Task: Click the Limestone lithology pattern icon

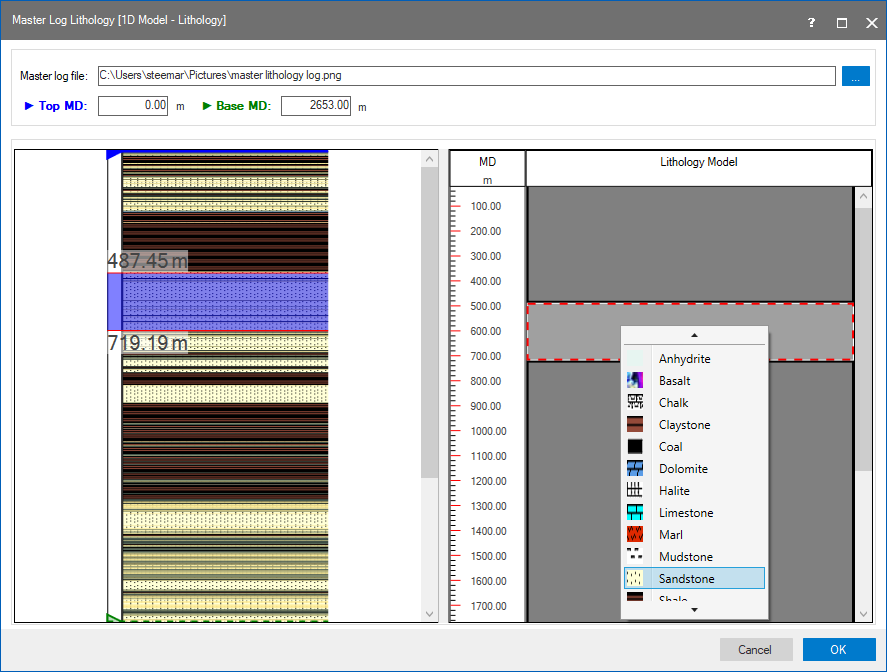Action: click(x=634, y=513)
